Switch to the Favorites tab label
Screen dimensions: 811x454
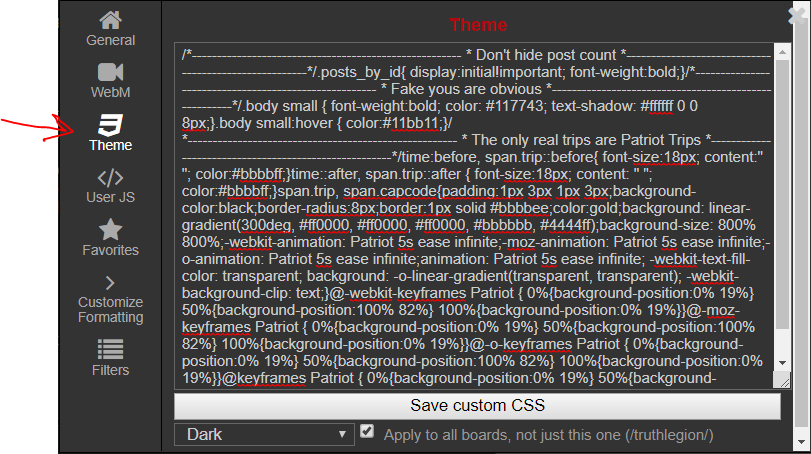110,250
